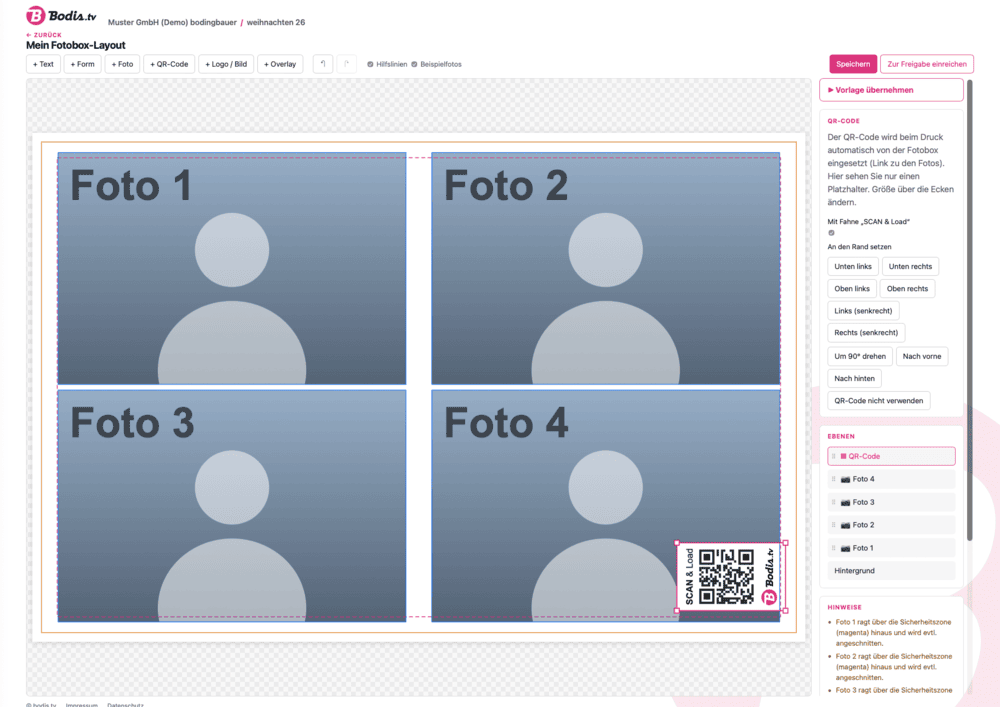This screenshot has width=1000, height=707.
Task: Add a Foto placeholder
Action: coord(122,64)
